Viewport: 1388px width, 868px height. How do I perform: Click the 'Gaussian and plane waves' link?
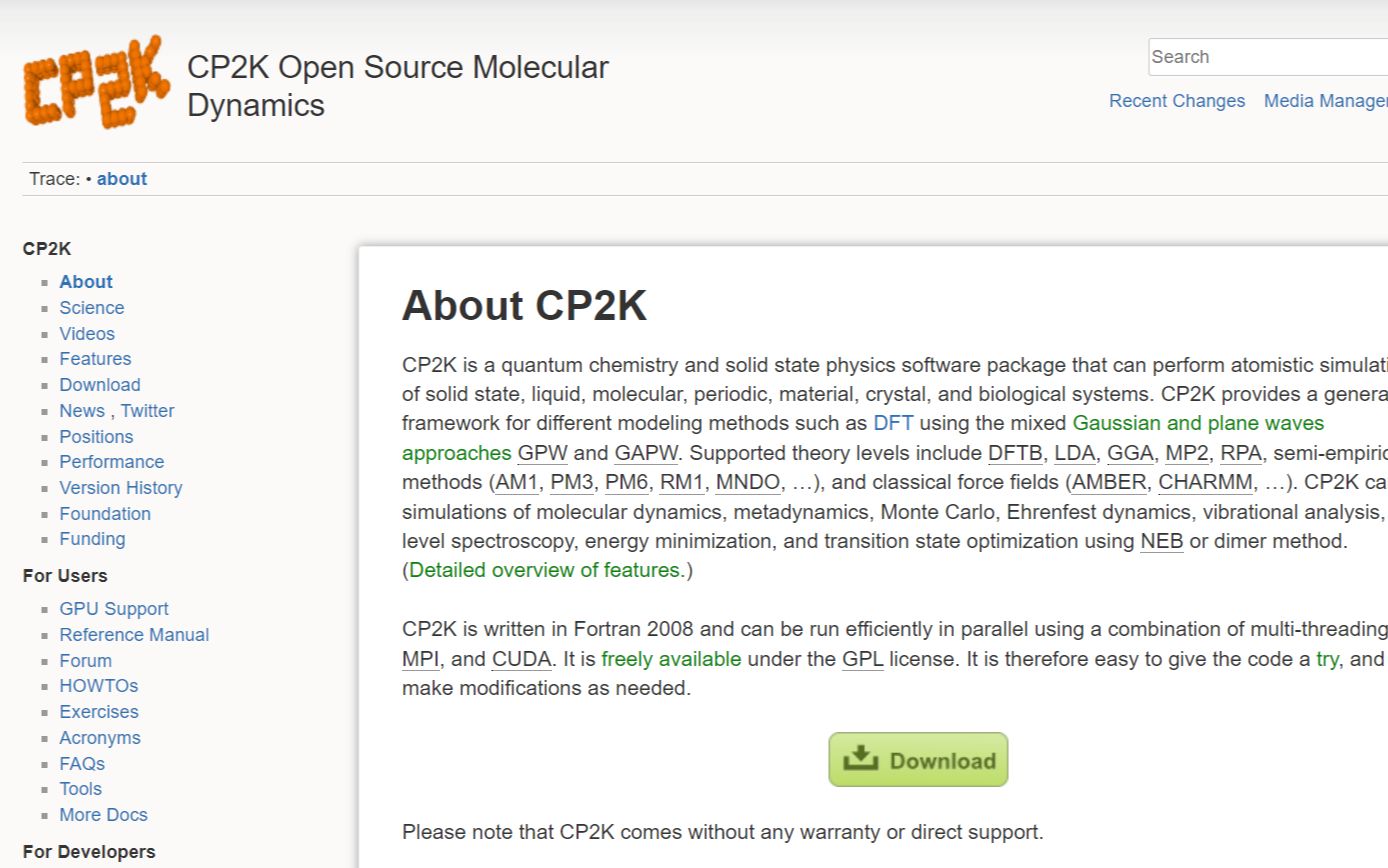click(1198, 423)
